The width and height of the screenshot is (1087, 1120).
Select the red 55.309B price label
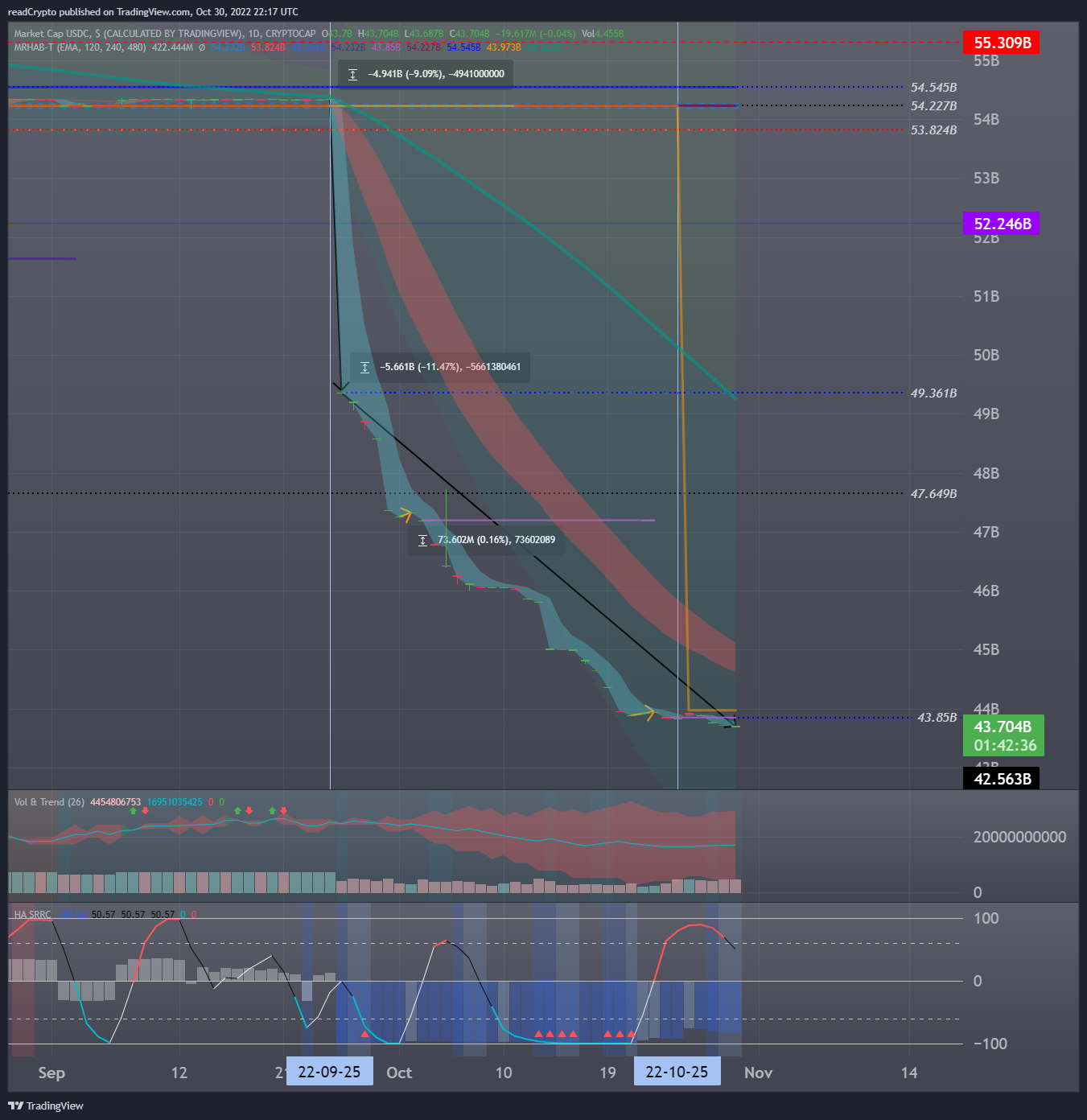1002,43
